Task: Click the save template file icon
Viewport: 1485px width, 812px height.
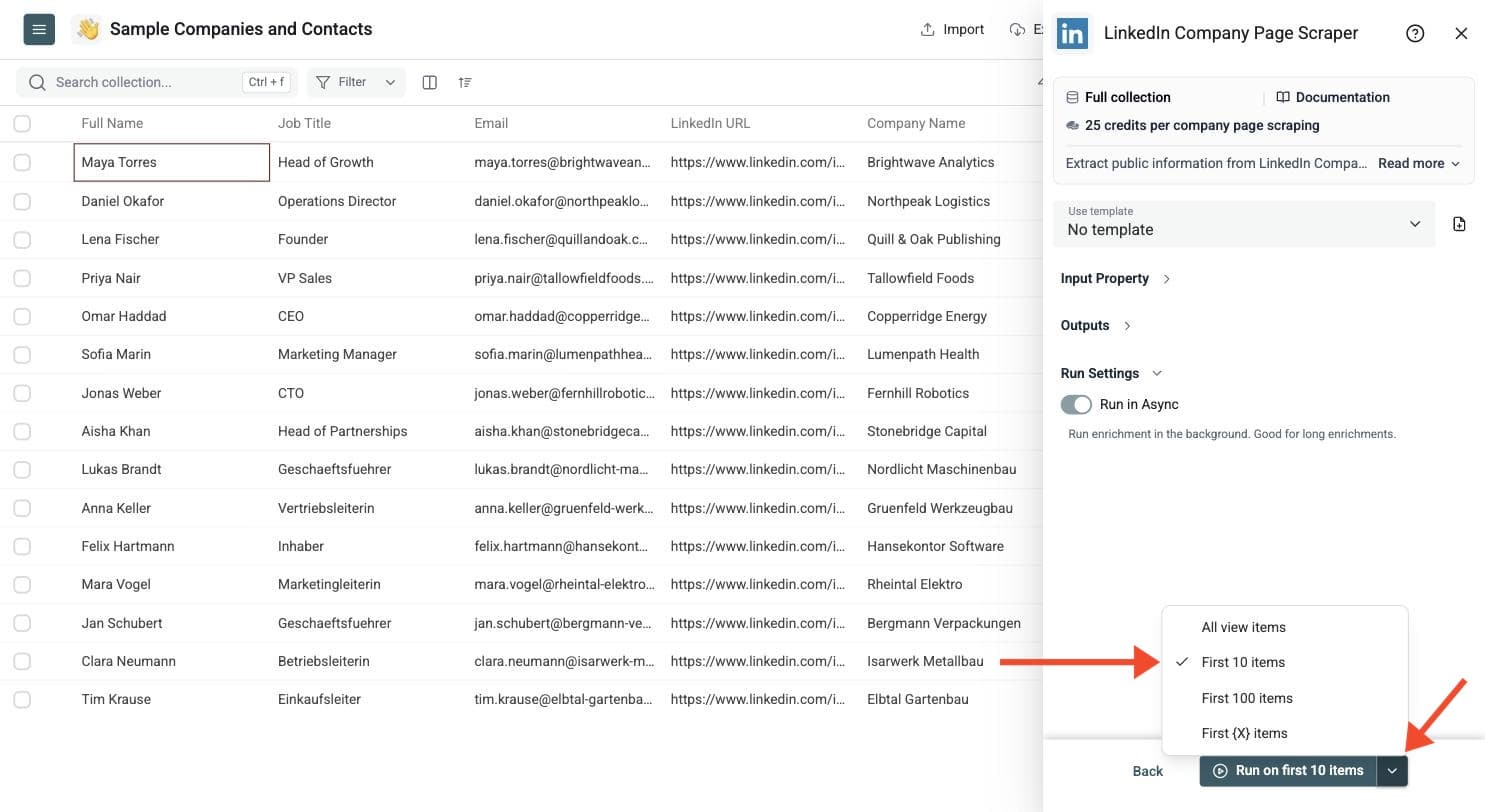Action: pos(1459,224)
